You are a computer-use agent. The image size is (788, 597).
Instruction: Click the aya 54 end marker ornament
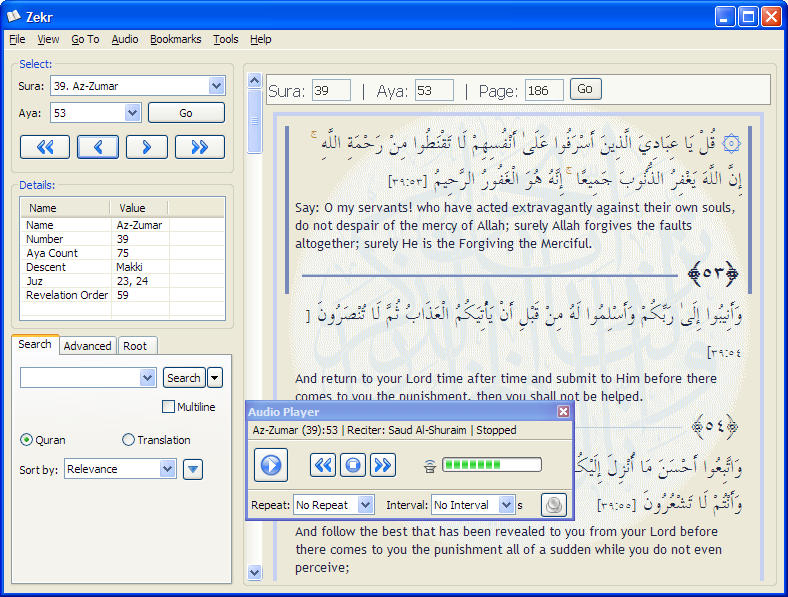(x=715, y=426)
